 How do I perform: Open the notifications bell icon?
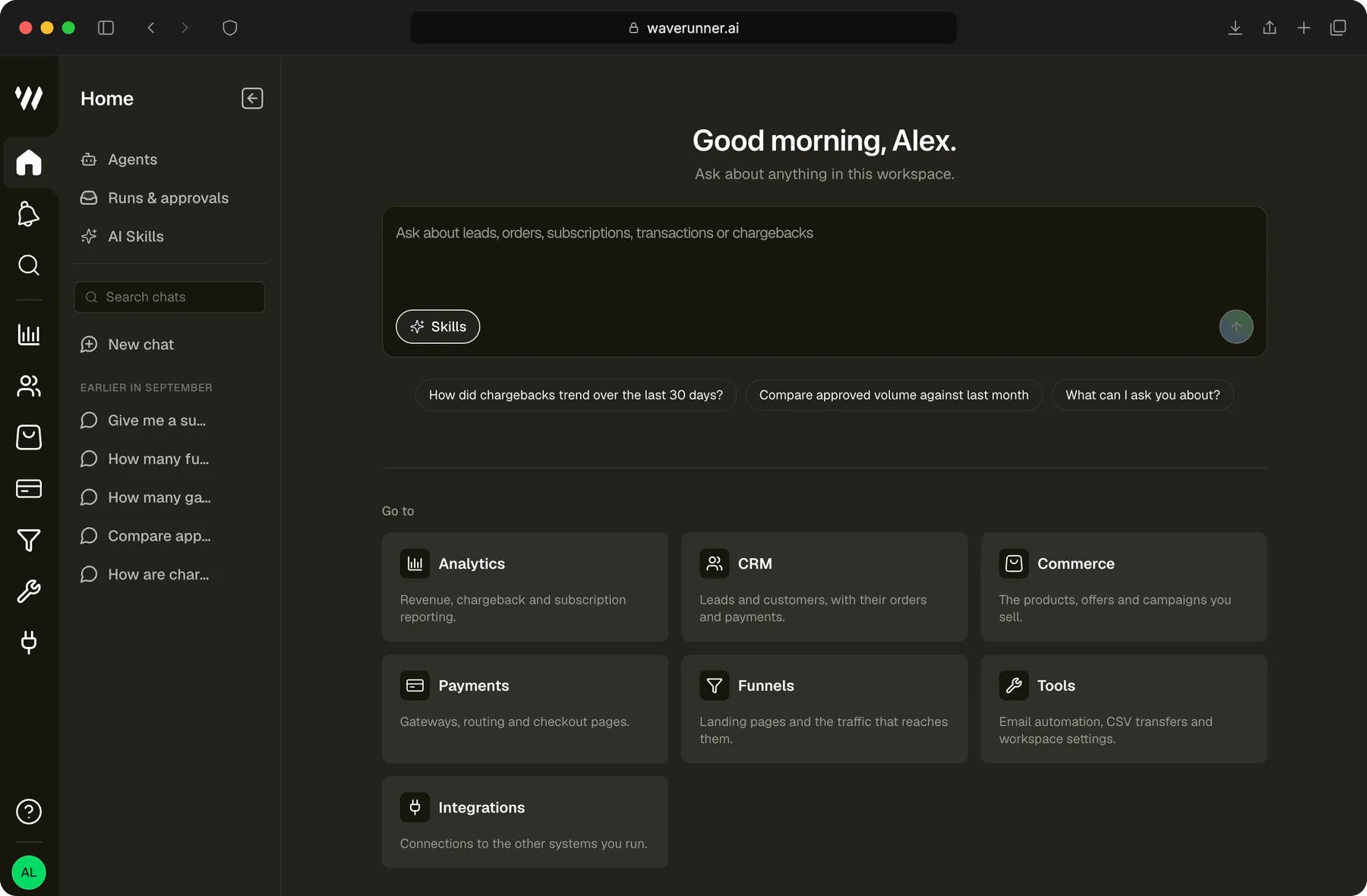point(29,214)
